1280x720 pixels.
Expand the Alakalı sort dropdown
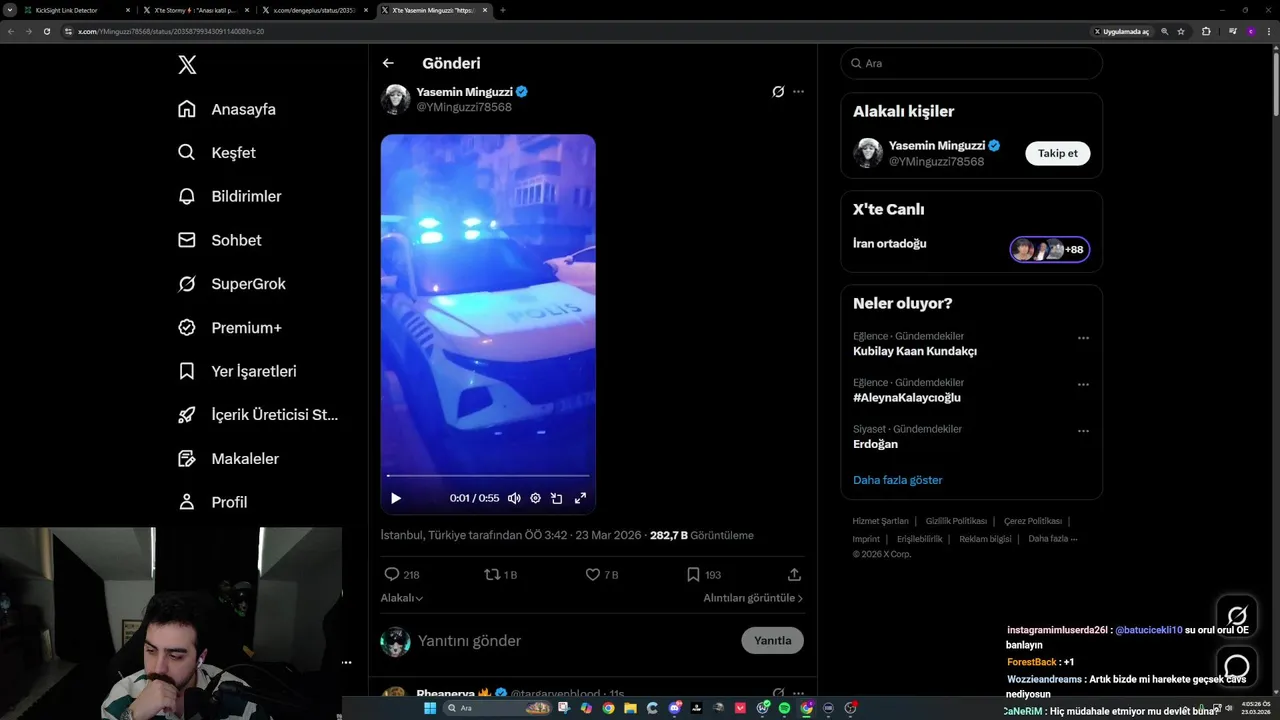402,598
